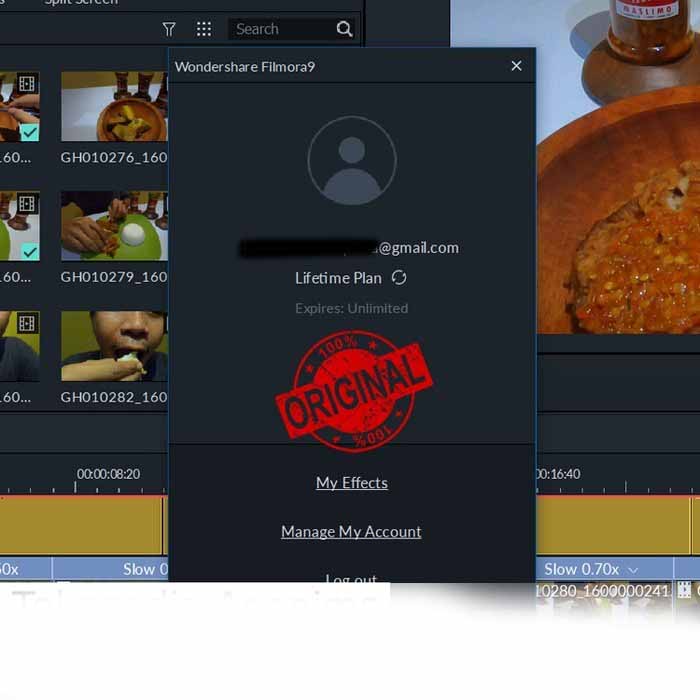Select the GH010282_160 clip thumbnail
The image size is (700, 700).
coord(114,346)
